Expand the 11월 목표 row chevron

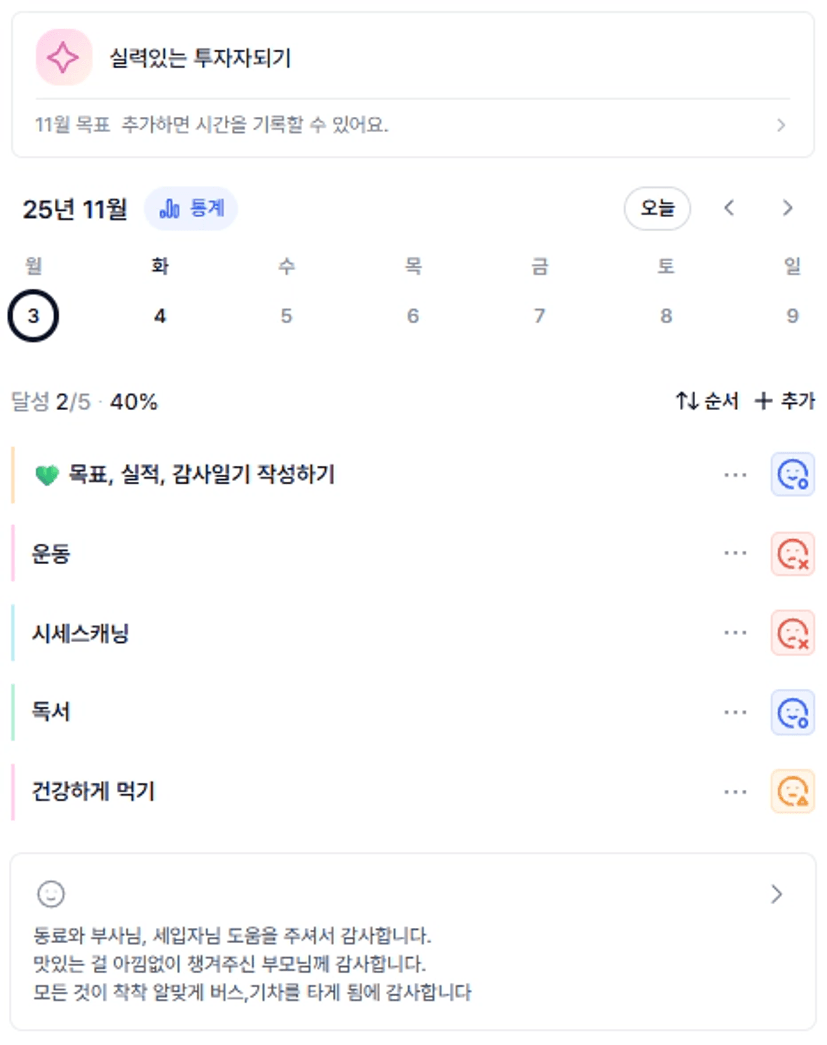tap(781, 125)
